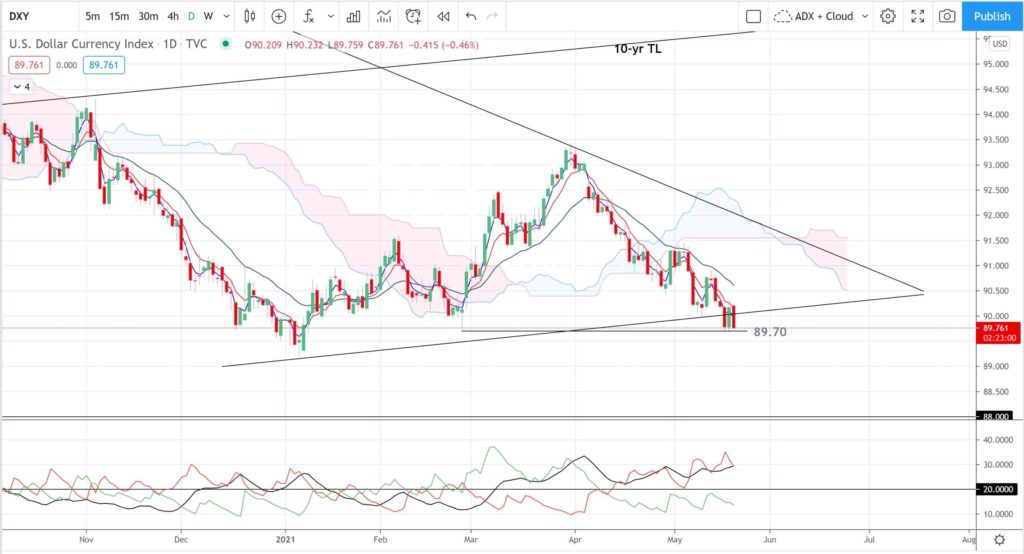Redo the last chart action
Image resolution: width=1024 pixels, height=554 pixels.
point(492,16)
